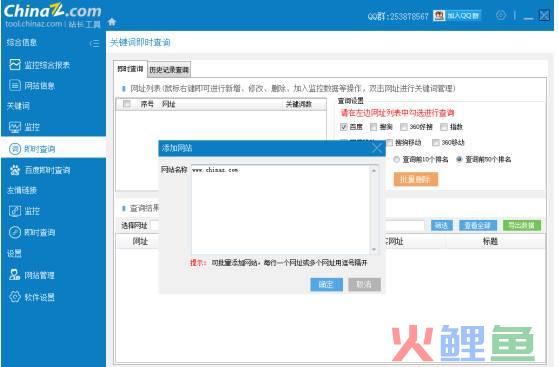Click the 加入QQ群 button

(x=463, y=16)
